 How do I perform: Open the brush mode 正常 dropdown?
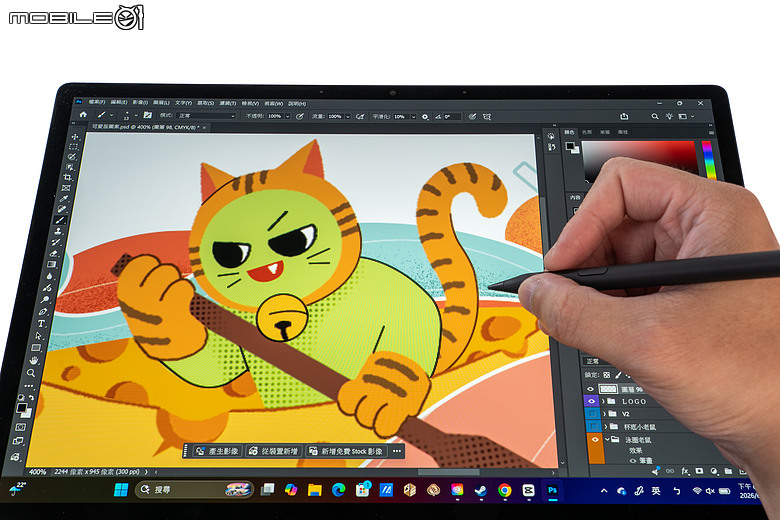pyautogui.click(x=206, y=115)
